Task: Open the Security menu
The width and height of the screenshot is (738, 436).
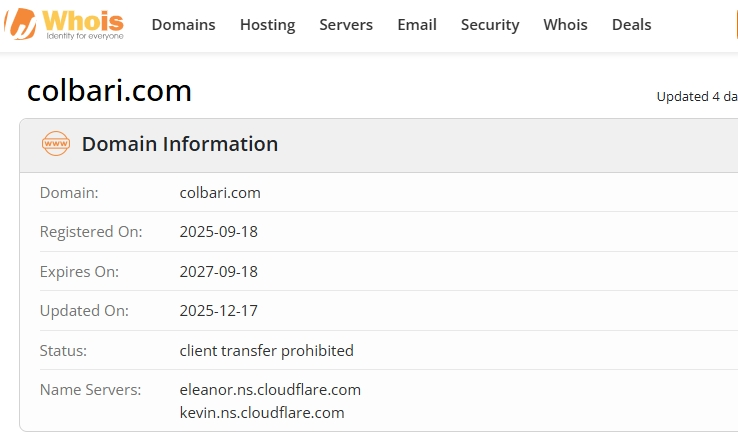Action: pyautogui.click(x=490, y=25)
